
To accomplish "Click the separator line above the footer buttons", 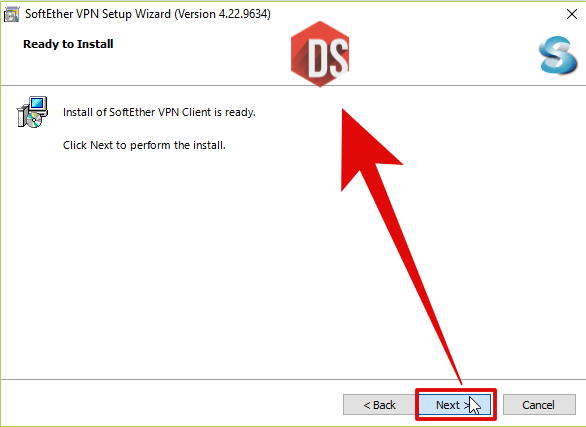I will coord(293,380).
